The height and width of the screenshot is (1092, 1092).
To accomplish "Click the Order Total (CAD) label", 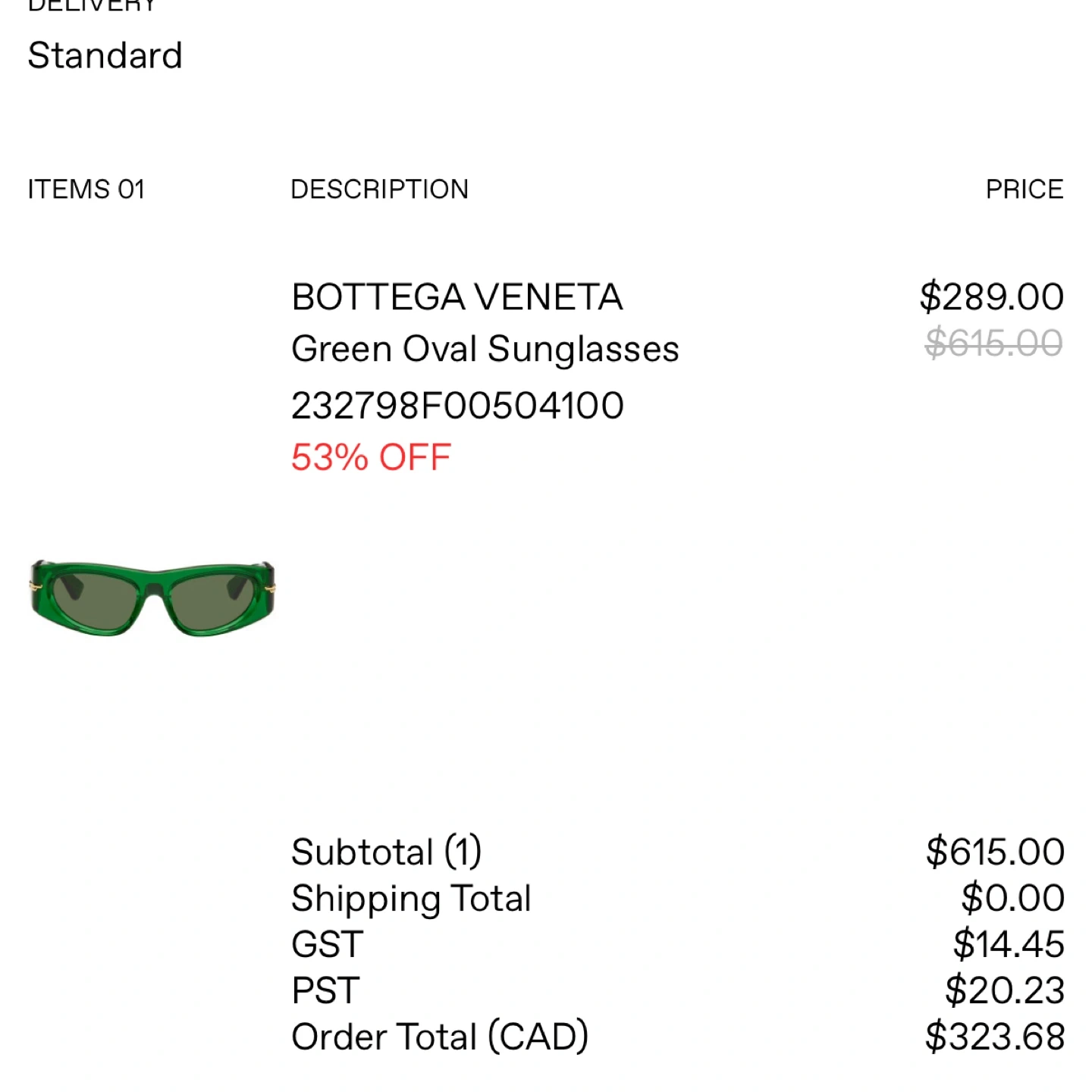I will (440, 1037).
